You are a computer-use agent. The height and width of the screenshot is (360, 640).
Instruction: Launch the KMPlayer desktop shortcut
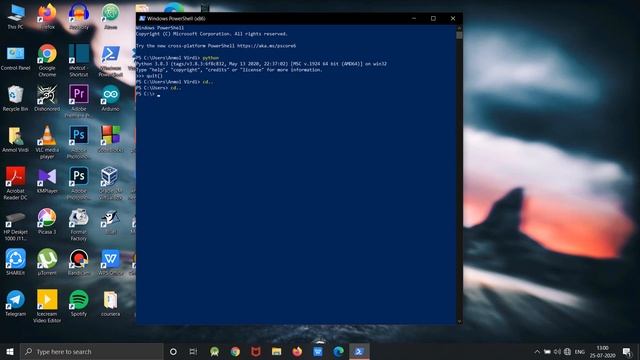click(x=47, y=180)
